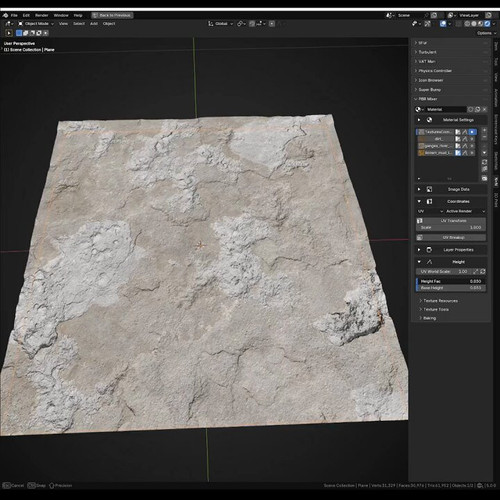Unlink the Material with the X icon
This screenshot has width=500, height=500.
pyautogui.click(x=484, y=109)
